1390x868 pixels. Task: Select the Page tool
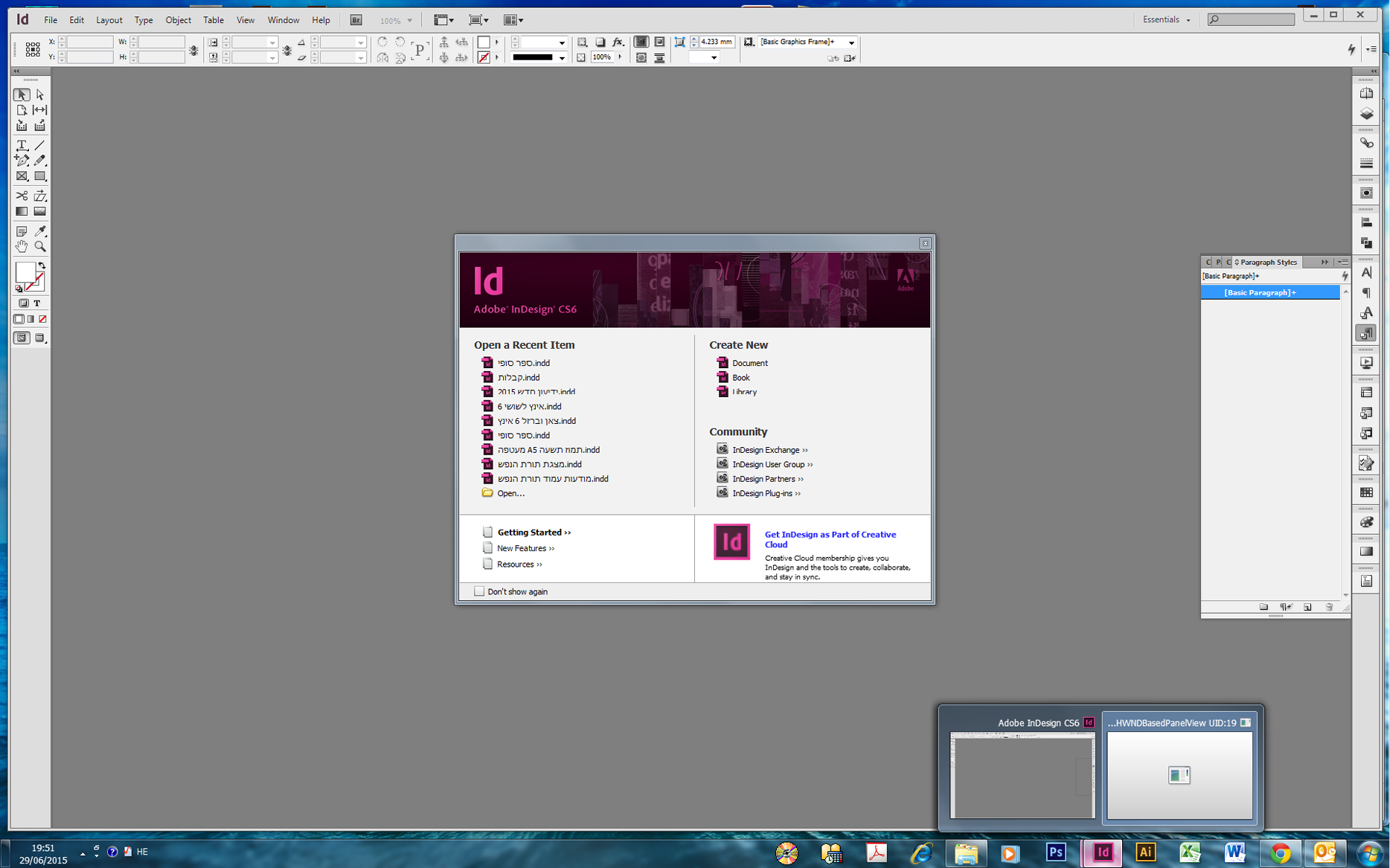coord(22,110)
